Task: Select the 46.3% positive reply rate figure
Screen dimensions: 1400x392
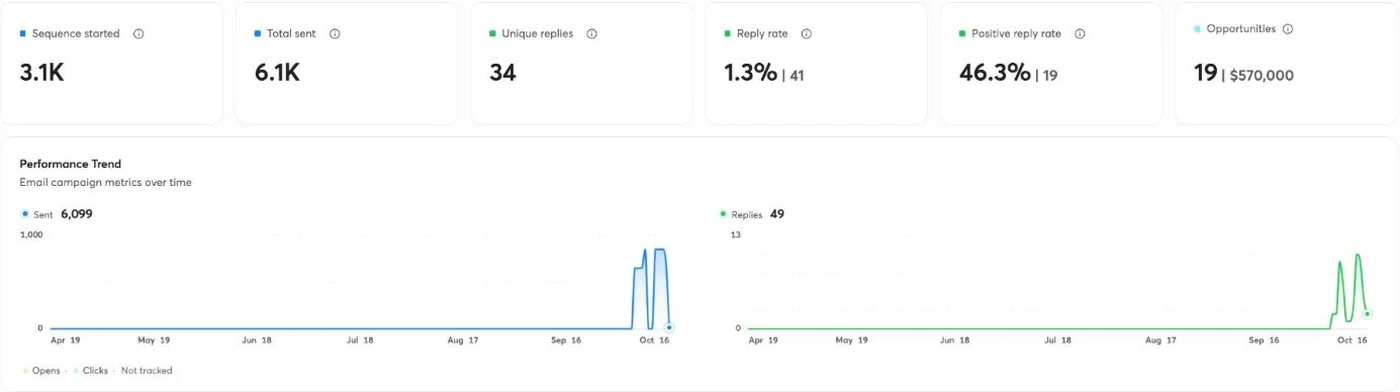Action: 994,72
